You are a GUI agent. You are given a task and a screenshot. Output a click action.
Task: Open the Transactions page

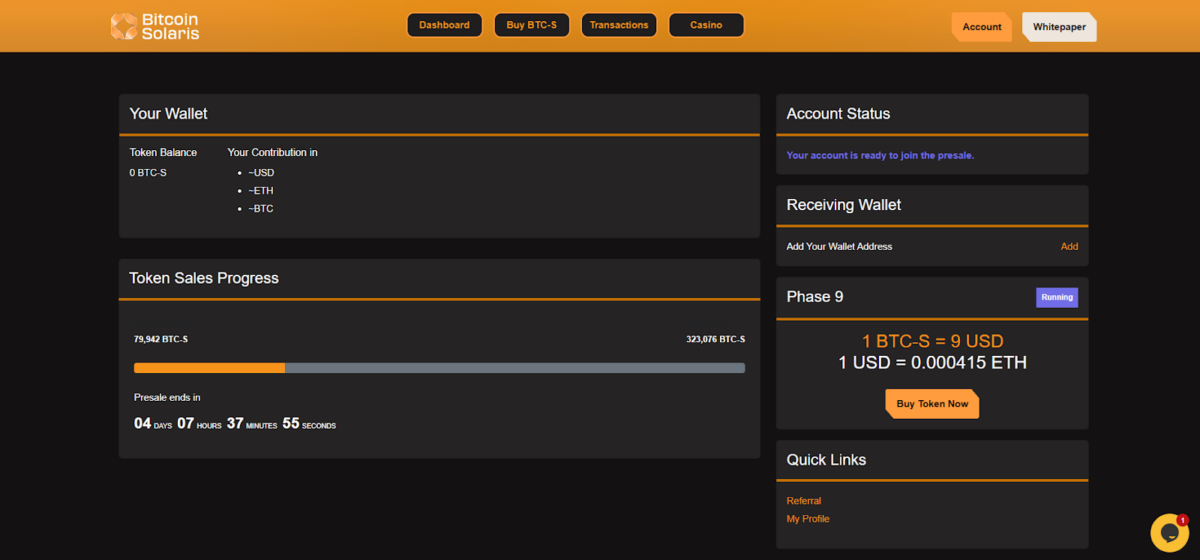point(619,25)
